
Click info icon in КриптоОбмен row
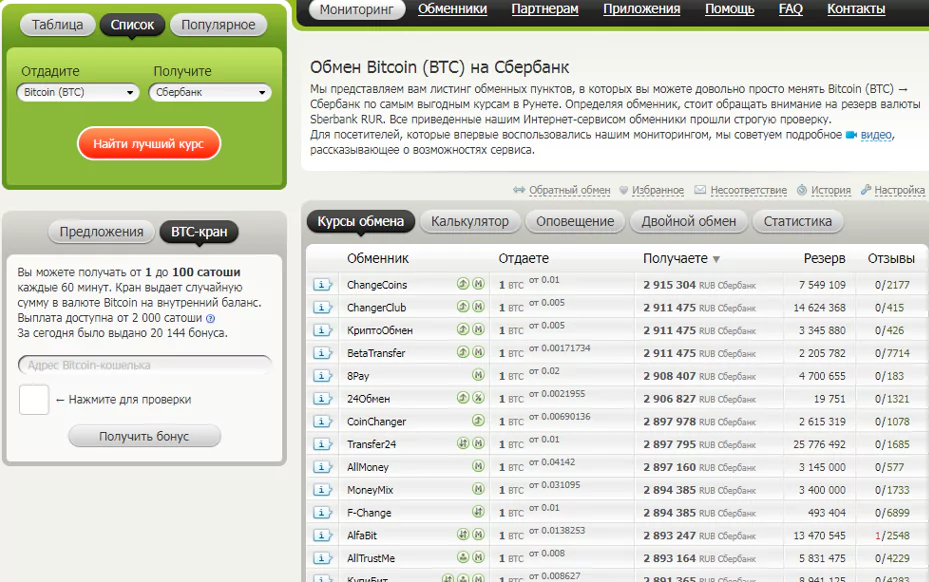tap(323, 330)
